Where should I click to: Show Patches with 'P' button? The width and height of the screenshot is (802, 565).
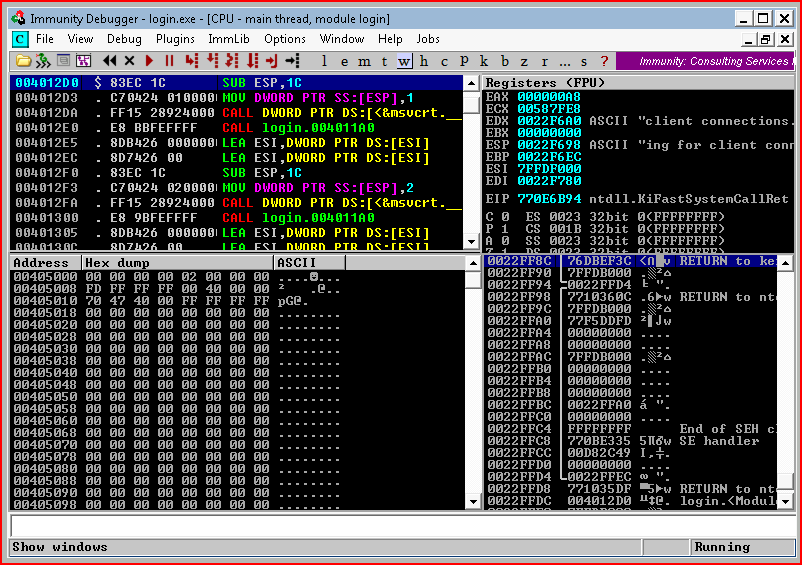(x=464, y=61)
